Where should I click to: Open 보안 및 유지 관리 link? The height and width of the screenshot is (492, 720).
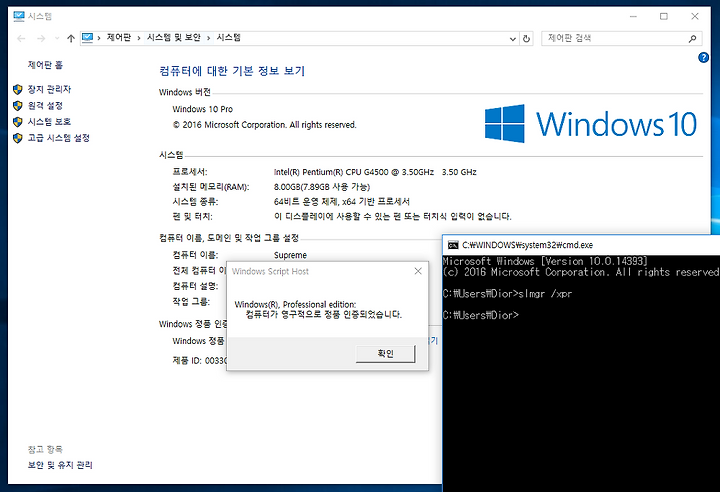pos(60,465)
